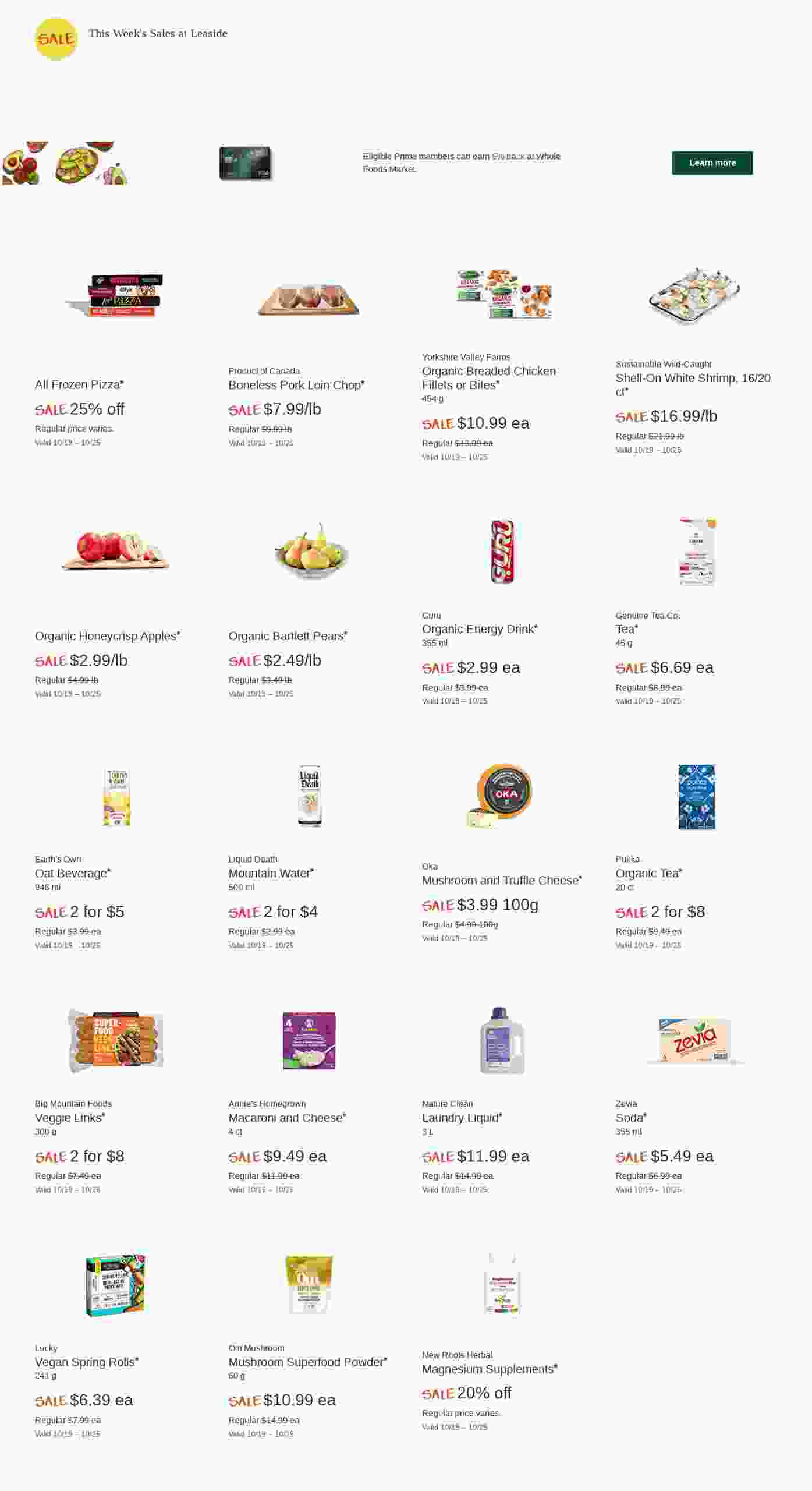Click the Prime Visa card image
This screenshot has width=812, height=1491.
click(x=245, y=163)
